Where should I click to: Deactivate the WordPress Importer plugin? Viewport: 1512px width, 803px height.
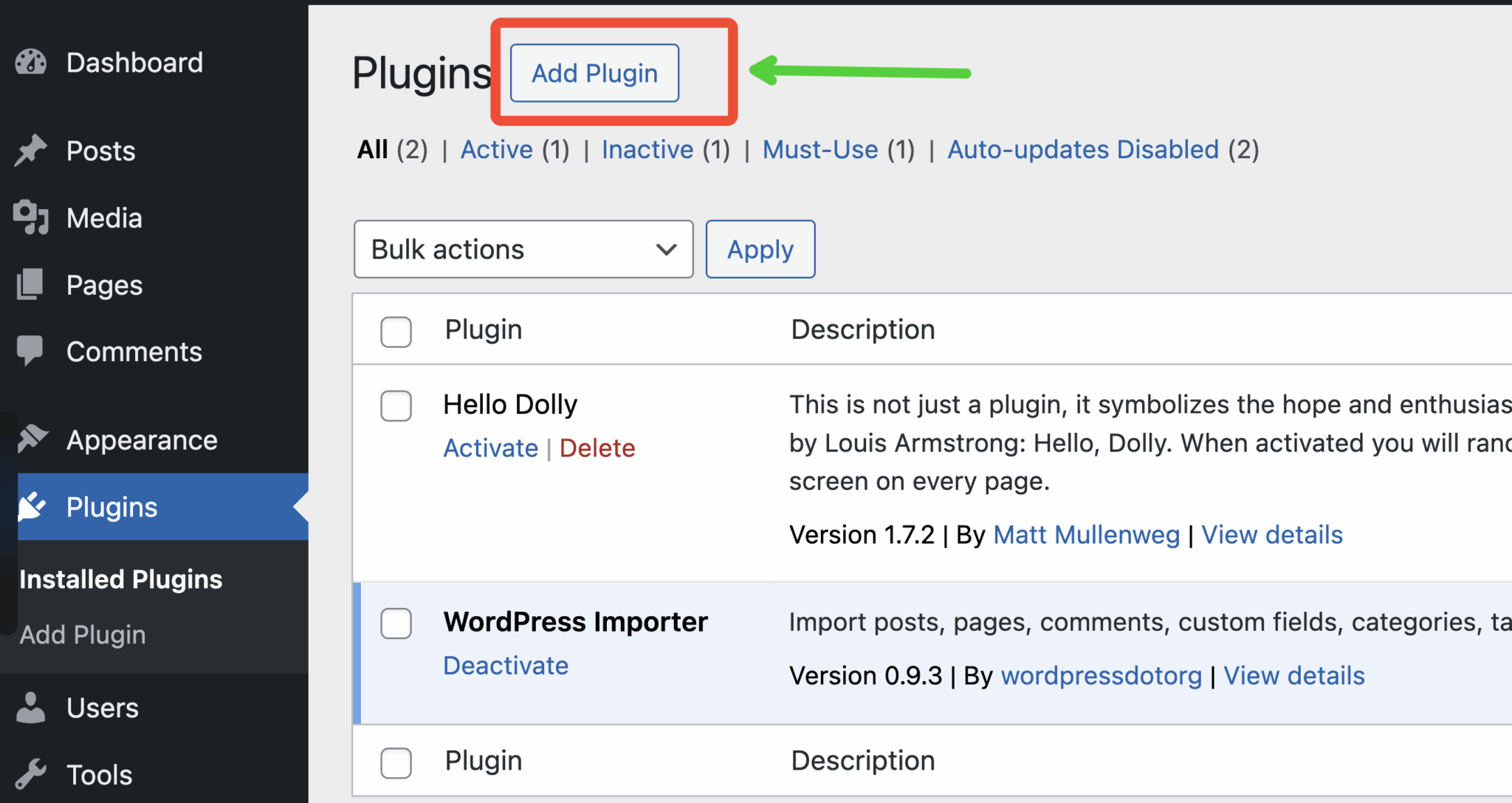point(506,665)
